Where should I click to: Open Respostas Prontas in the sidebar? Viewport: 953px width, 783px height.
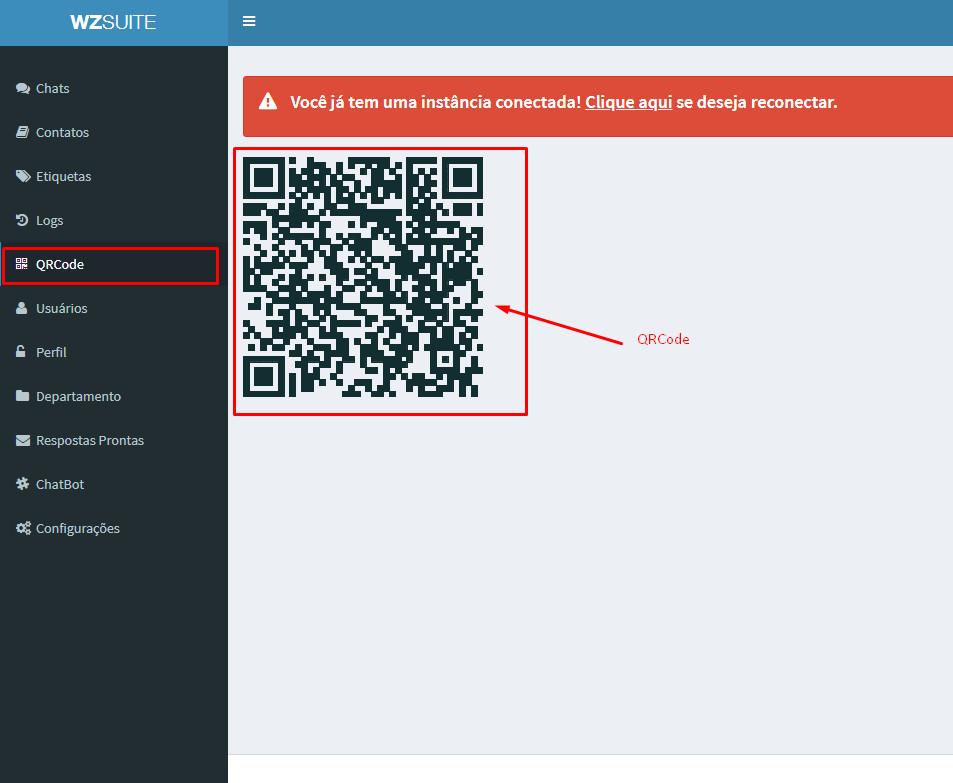coord(114,440)
